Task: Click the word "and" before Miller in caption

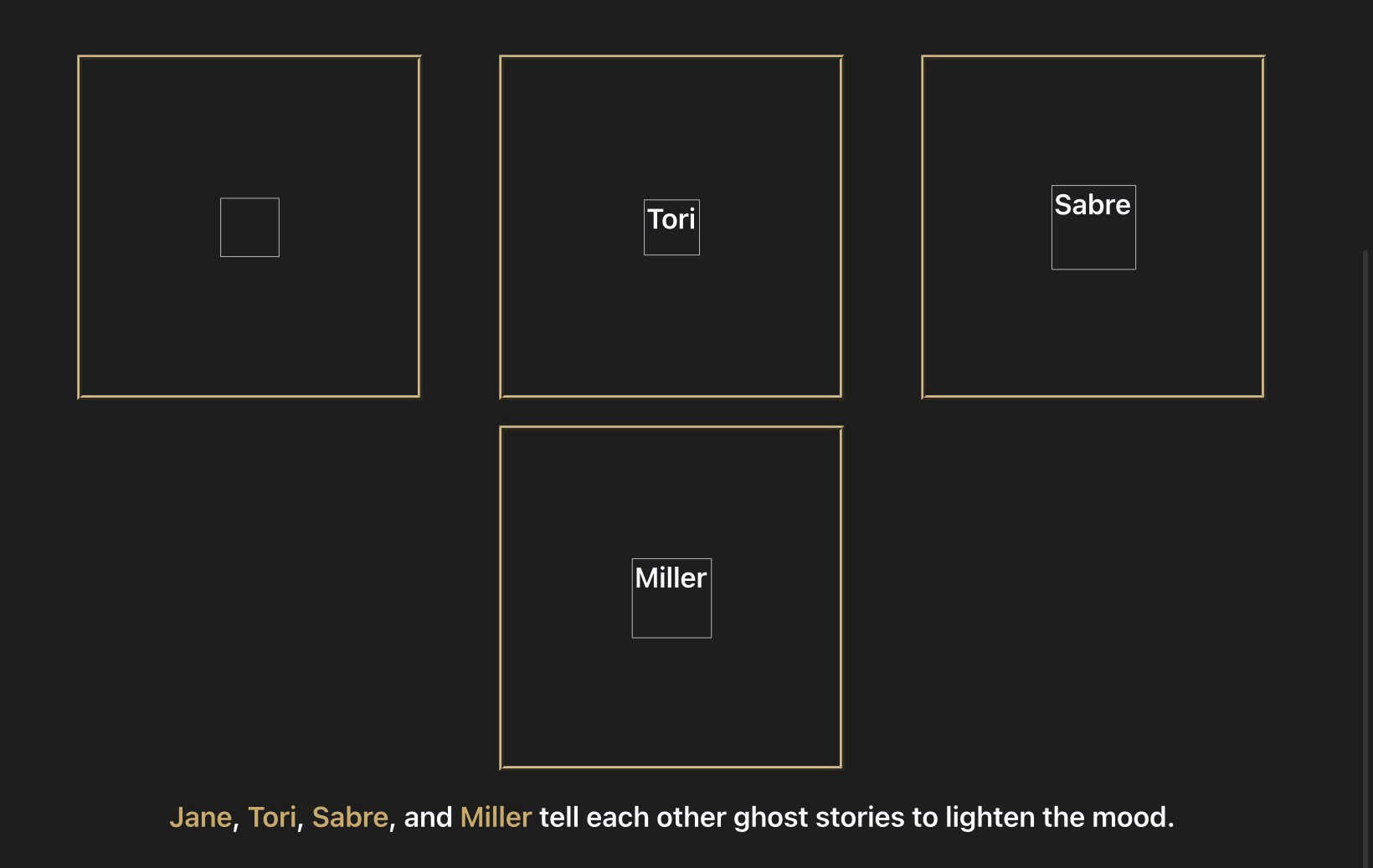Action: (x=428, y=817)
